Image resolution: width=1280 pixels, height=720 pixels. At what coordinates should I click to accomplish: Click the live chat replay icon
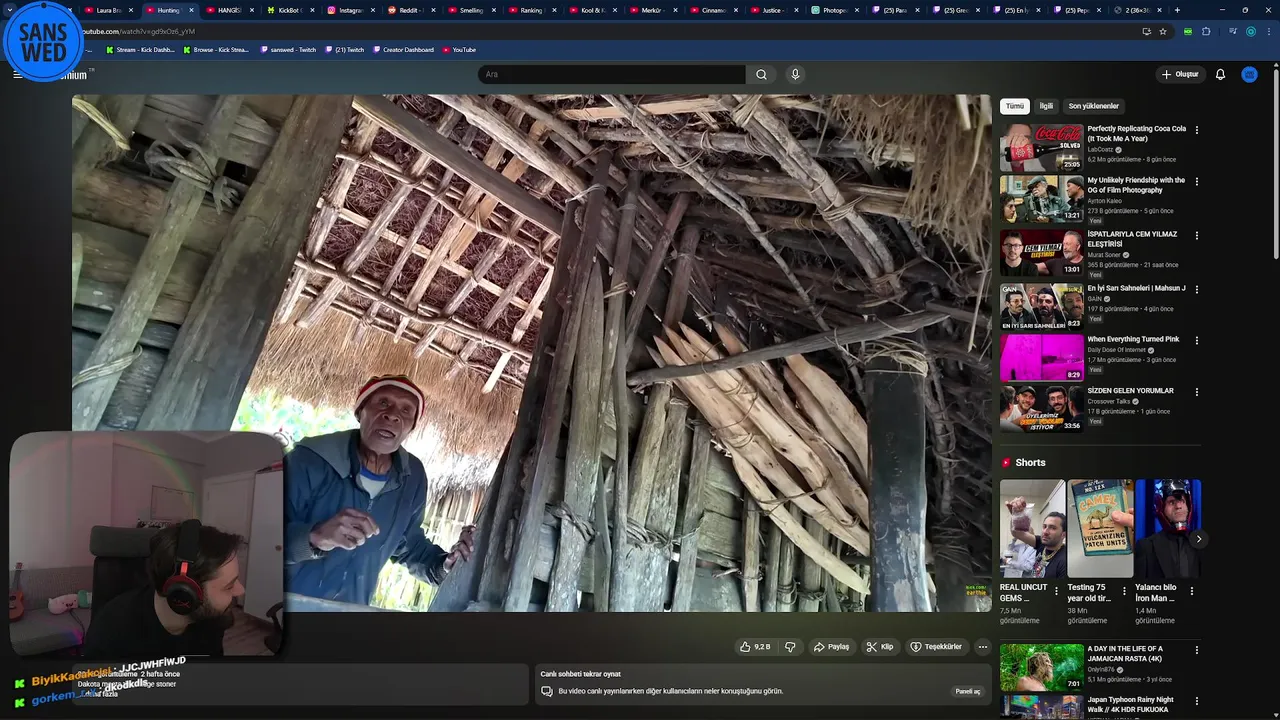point(547,691)
